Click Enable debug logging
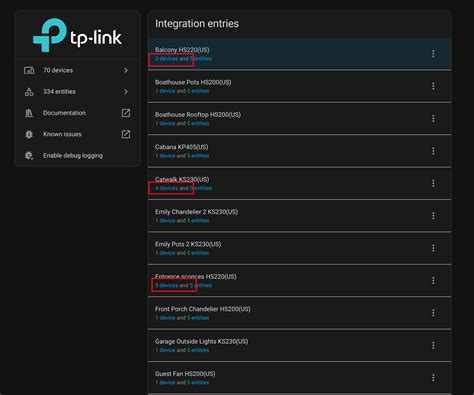 click(77, 155)
